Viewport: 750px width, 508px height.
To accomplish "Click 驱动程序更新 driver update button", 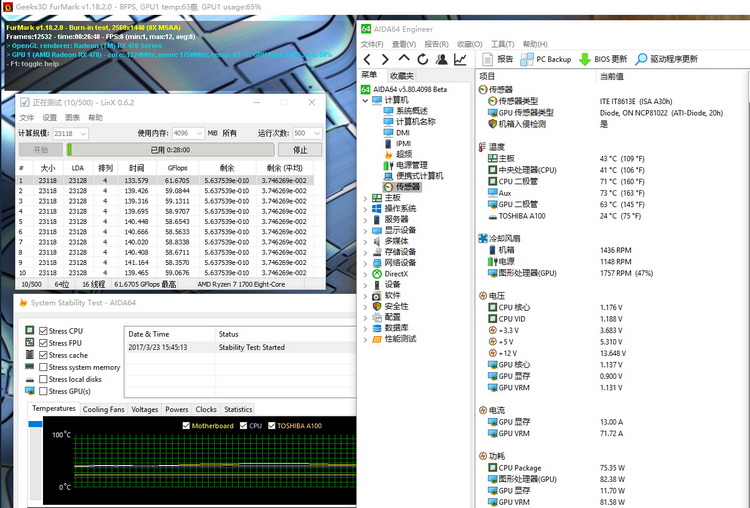I will (666, 59).
